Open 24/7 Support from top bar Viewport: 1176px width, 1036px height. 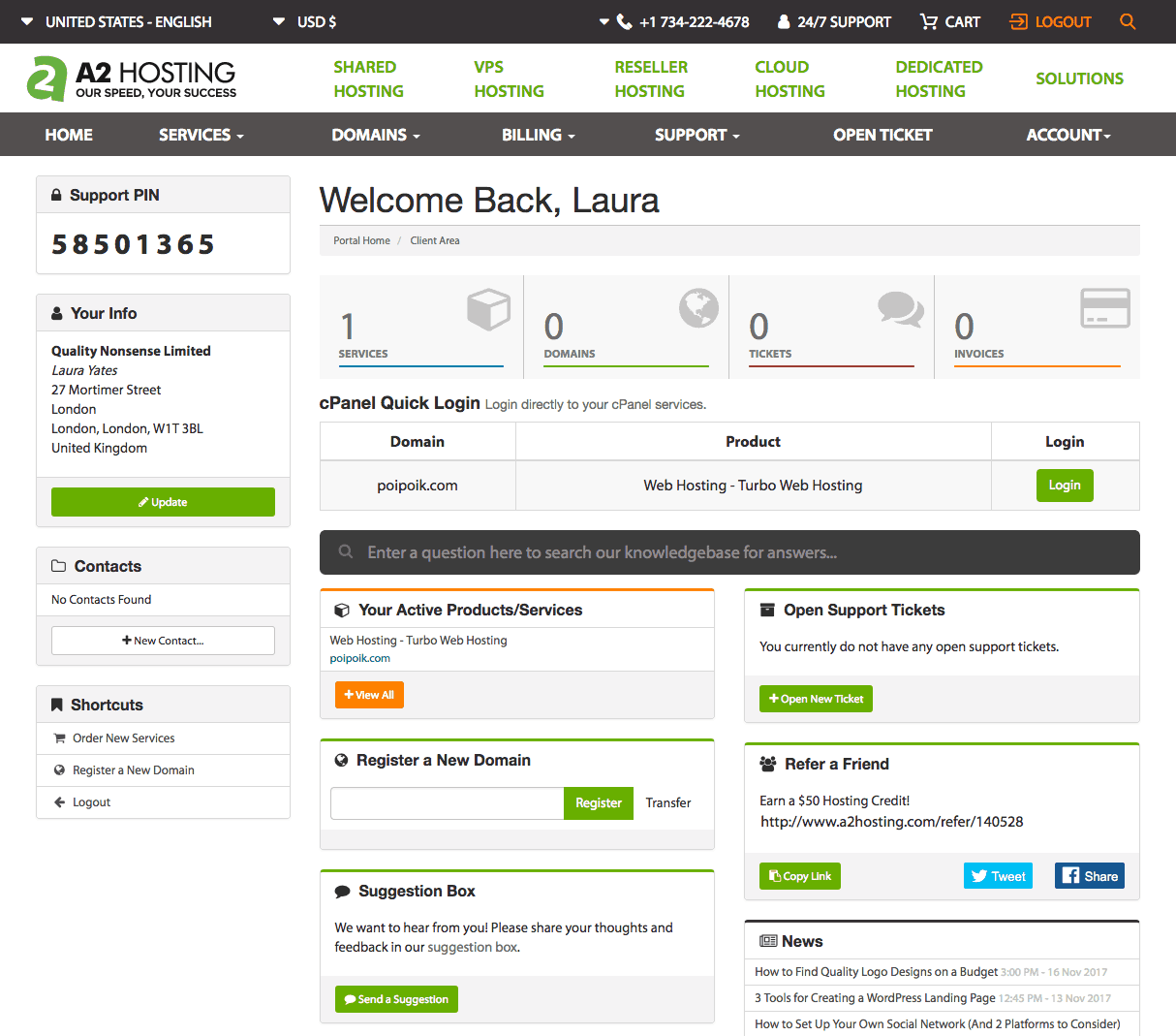834,21
